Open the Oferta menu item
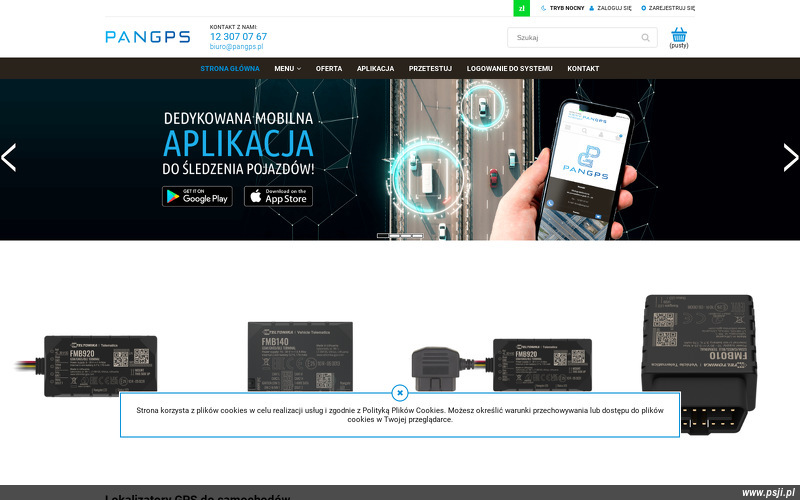 point(329,68)
